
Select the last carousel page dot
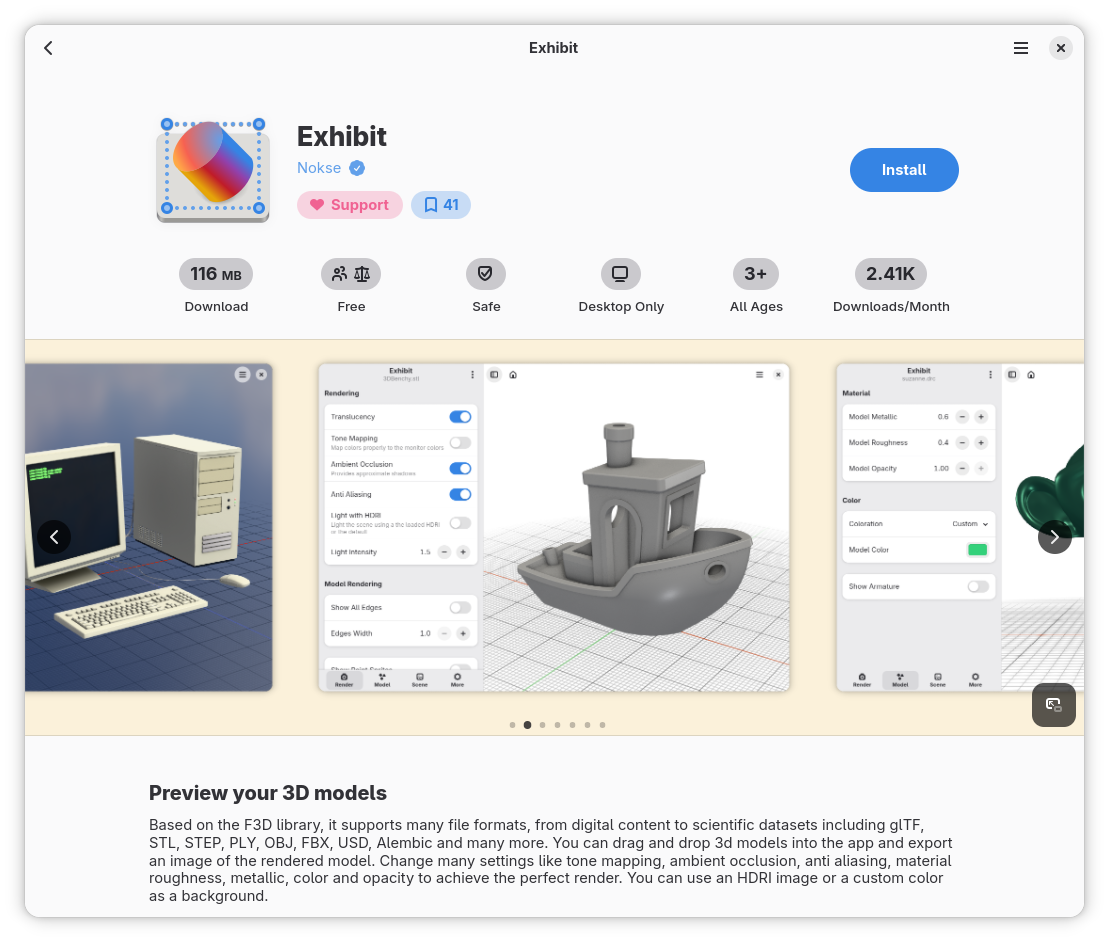602,725
